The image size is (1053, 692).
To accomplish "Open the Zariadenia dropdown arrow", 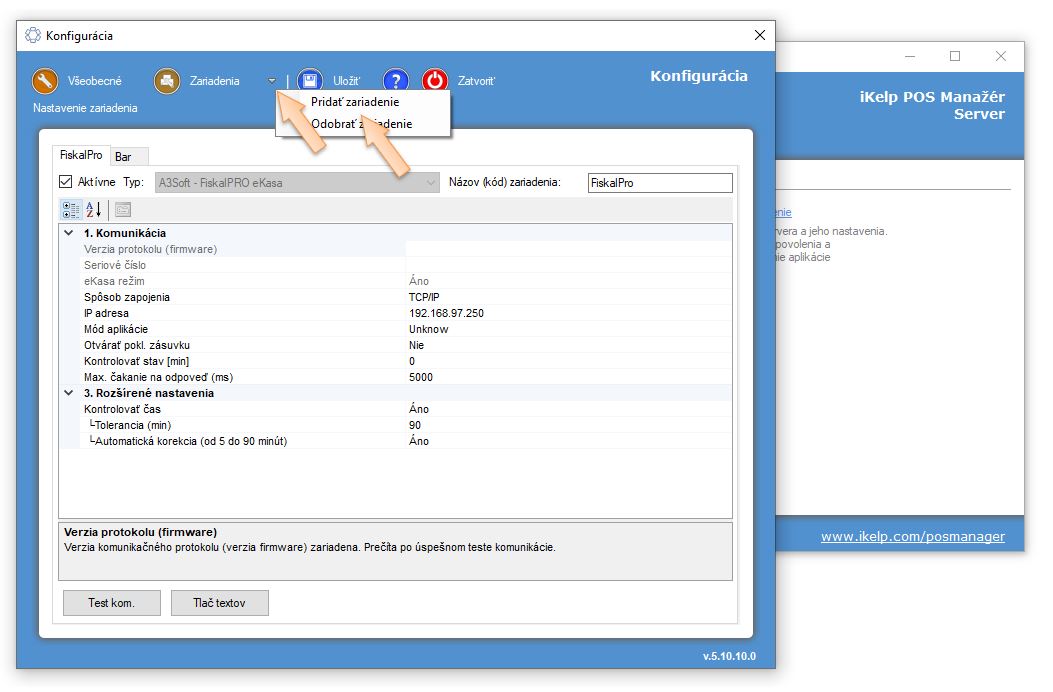I will coord(272,81).
